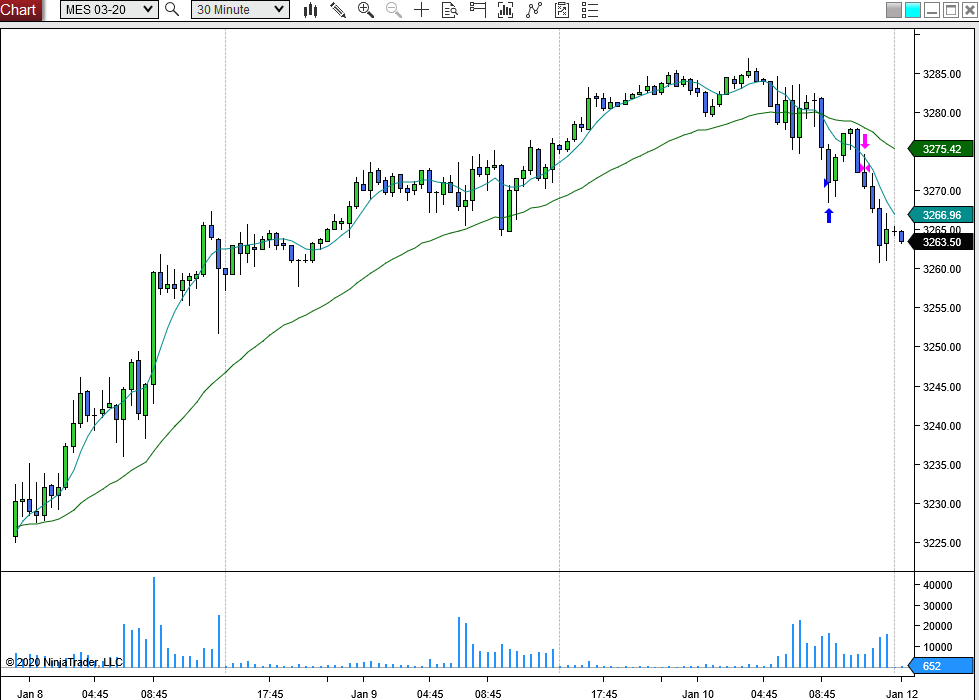Click the gray window link color square
The height and width of the screenshot is (700, 979).
894,10
